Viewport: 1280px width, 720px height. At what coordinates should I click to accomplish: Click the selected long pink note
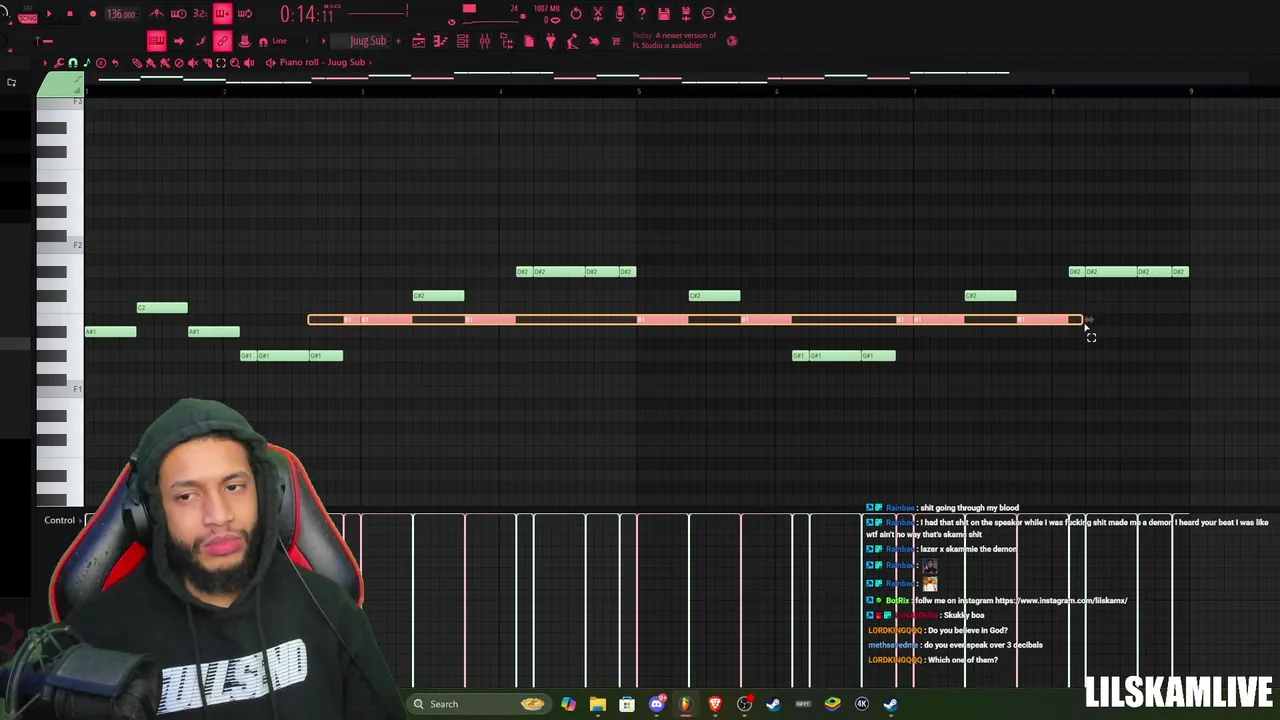pos(695,320)
